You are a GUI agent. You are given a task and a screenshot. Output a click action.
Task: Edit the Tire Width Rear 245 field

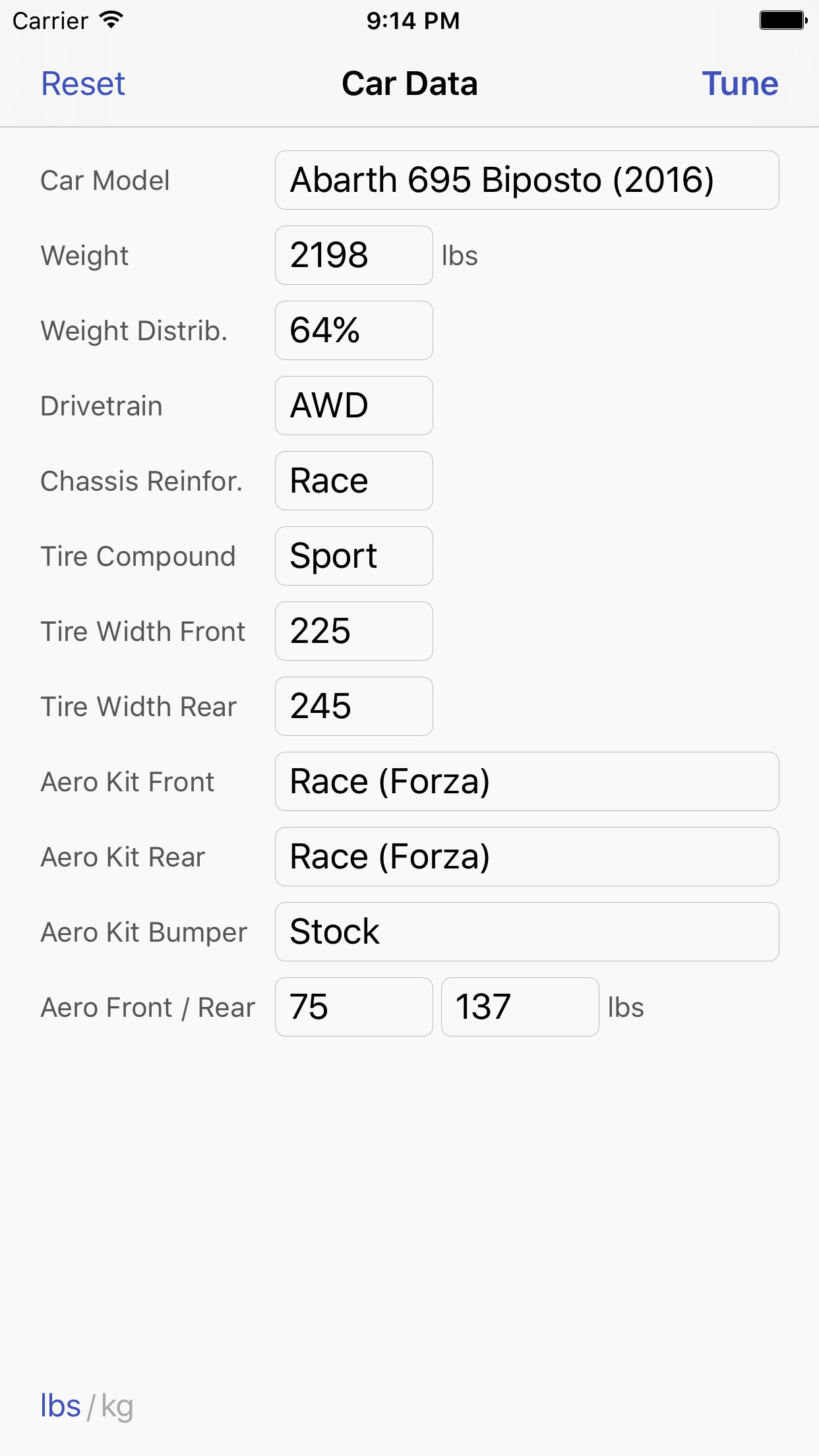(x=353, y=706)
